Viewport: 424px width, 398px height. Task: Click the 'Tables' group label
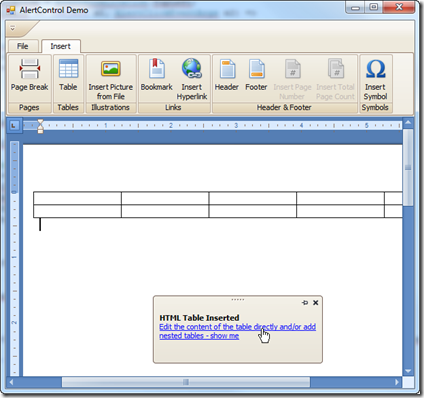(68, 107)
